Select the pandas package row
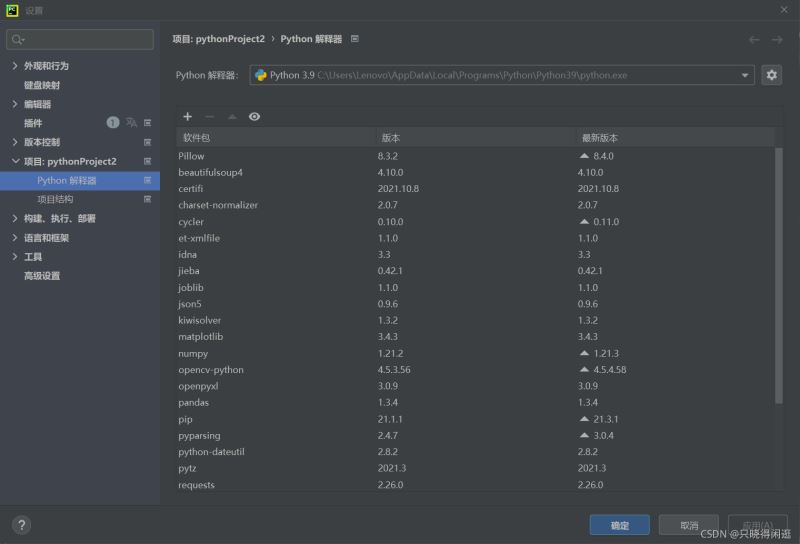This screenshot has height=544, width=800. click(476, 403)
